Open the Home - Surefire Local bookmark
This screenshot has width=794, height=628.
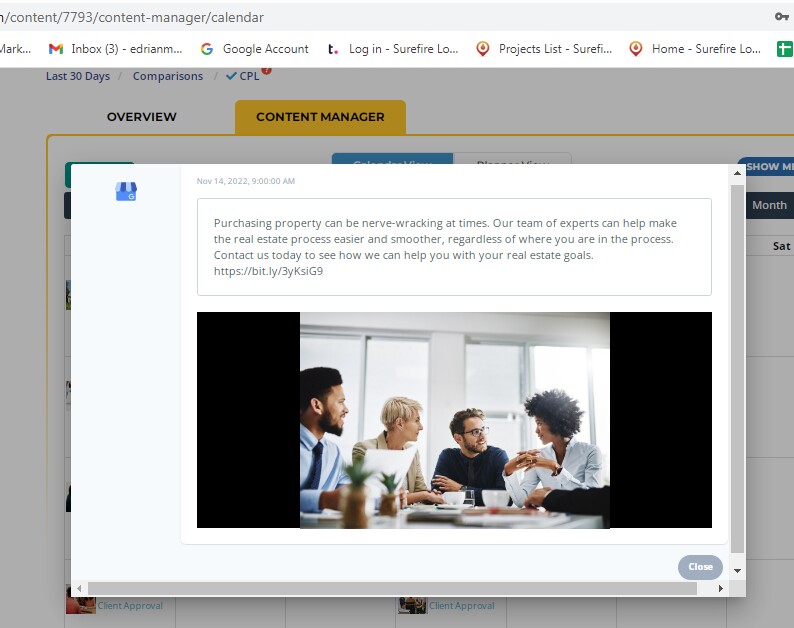(x=695, y=49)
